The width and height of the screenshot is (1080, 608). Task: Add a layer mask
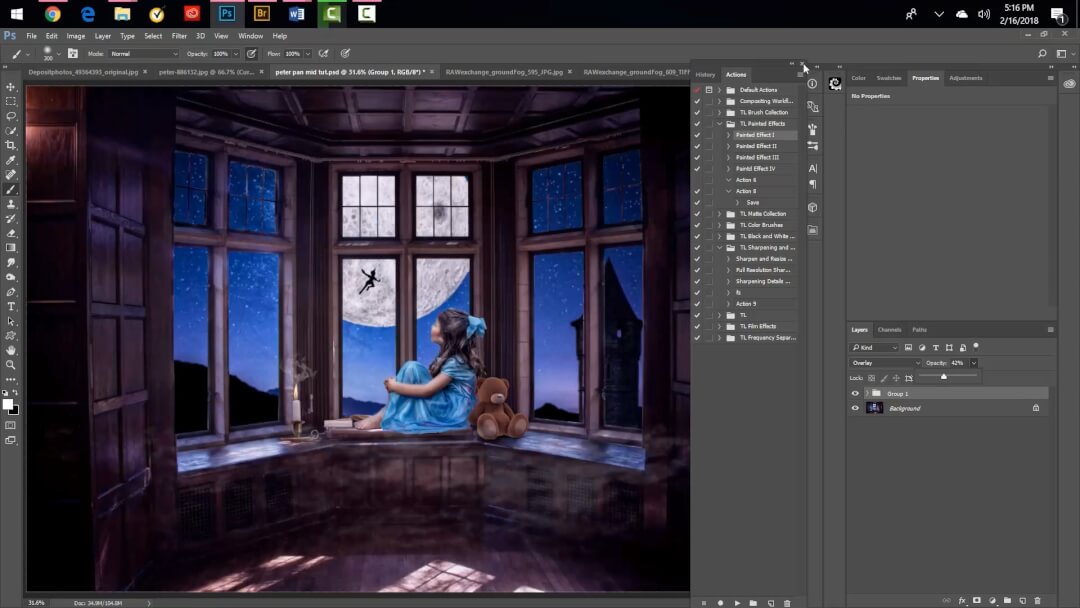[977, 601]
